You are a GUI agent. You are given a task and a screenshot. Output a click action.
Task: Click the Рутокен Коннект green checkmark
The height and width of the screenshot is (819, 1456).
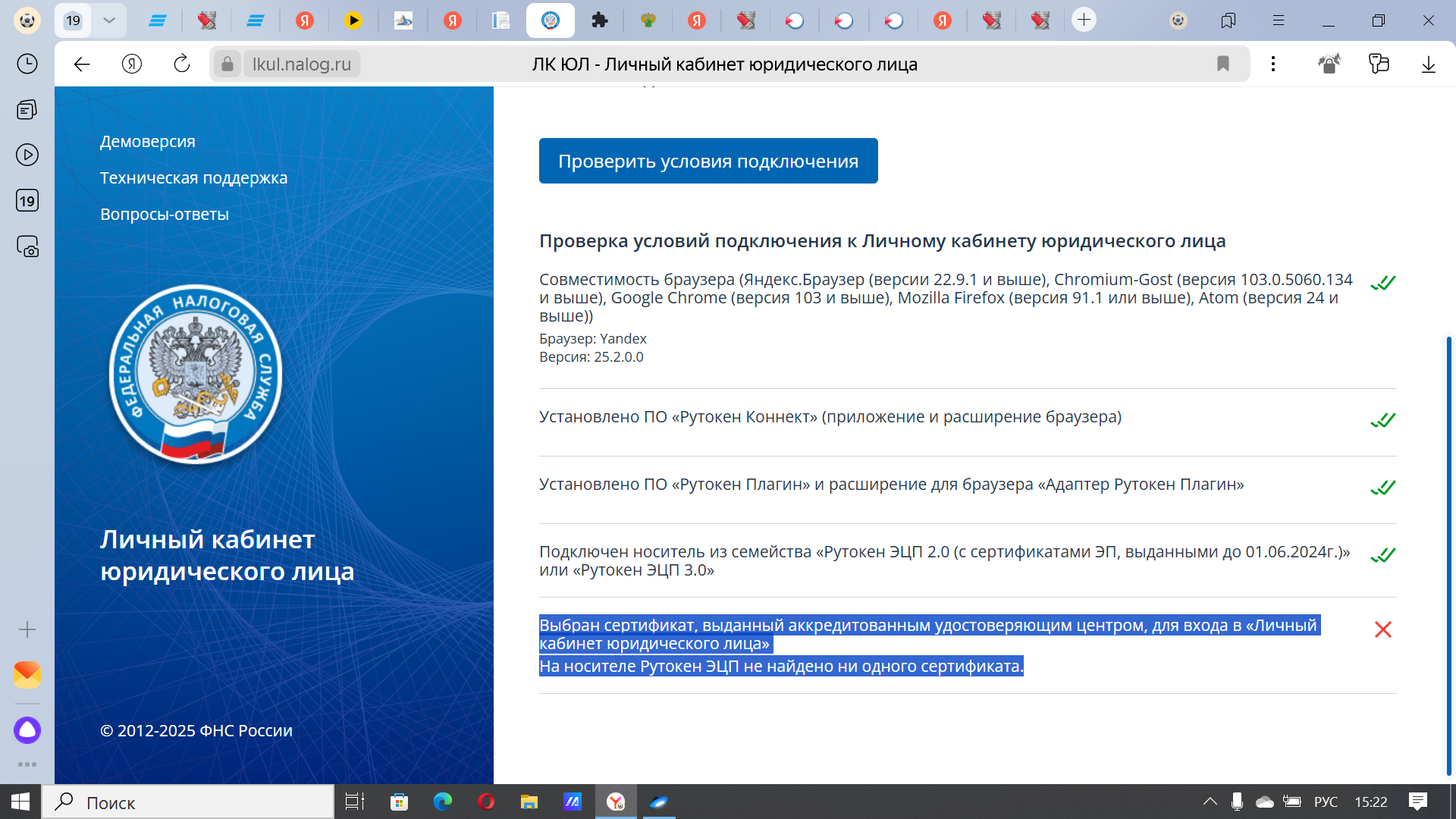(x=1383, y=420)
